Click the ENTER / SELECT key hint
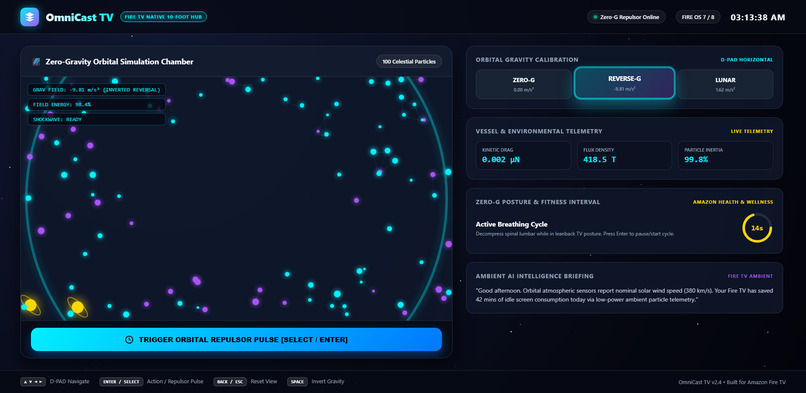This screenshot has height=393, width=806. [121, 382]
